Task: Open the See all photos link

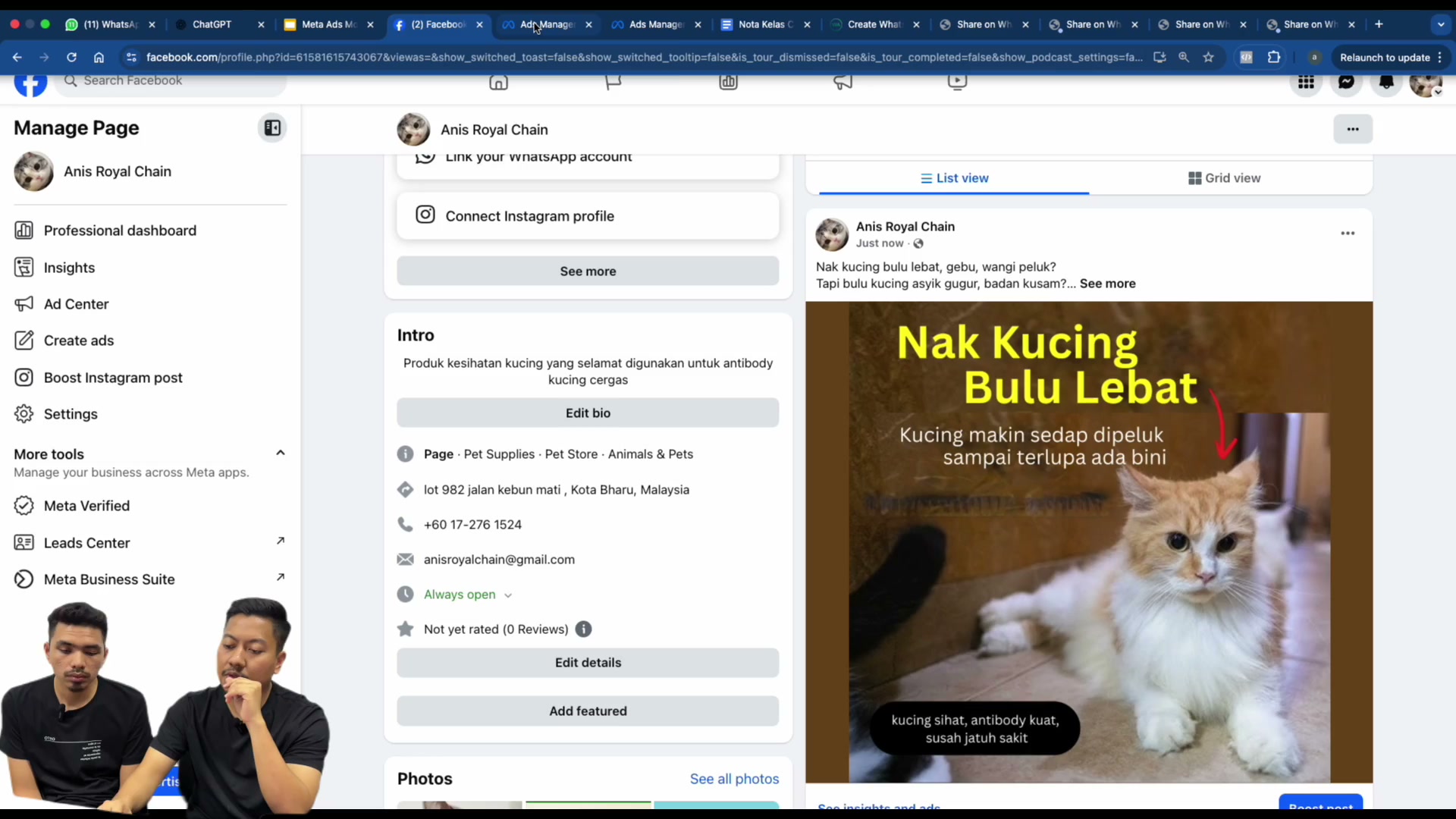Action: coord(734,779)
